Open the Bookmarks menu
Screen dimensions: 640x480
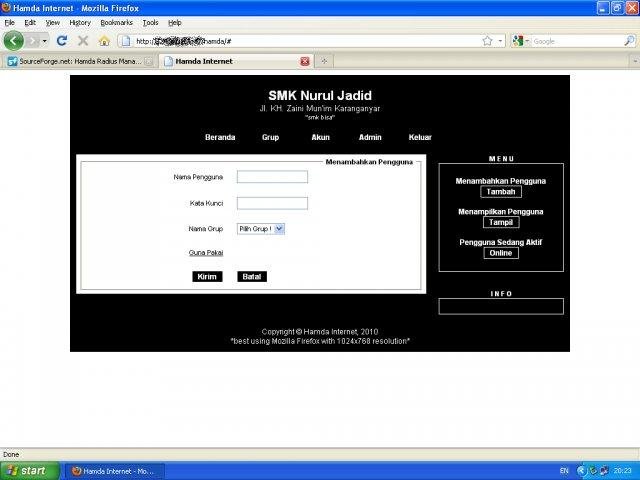[x=117, y=22]
